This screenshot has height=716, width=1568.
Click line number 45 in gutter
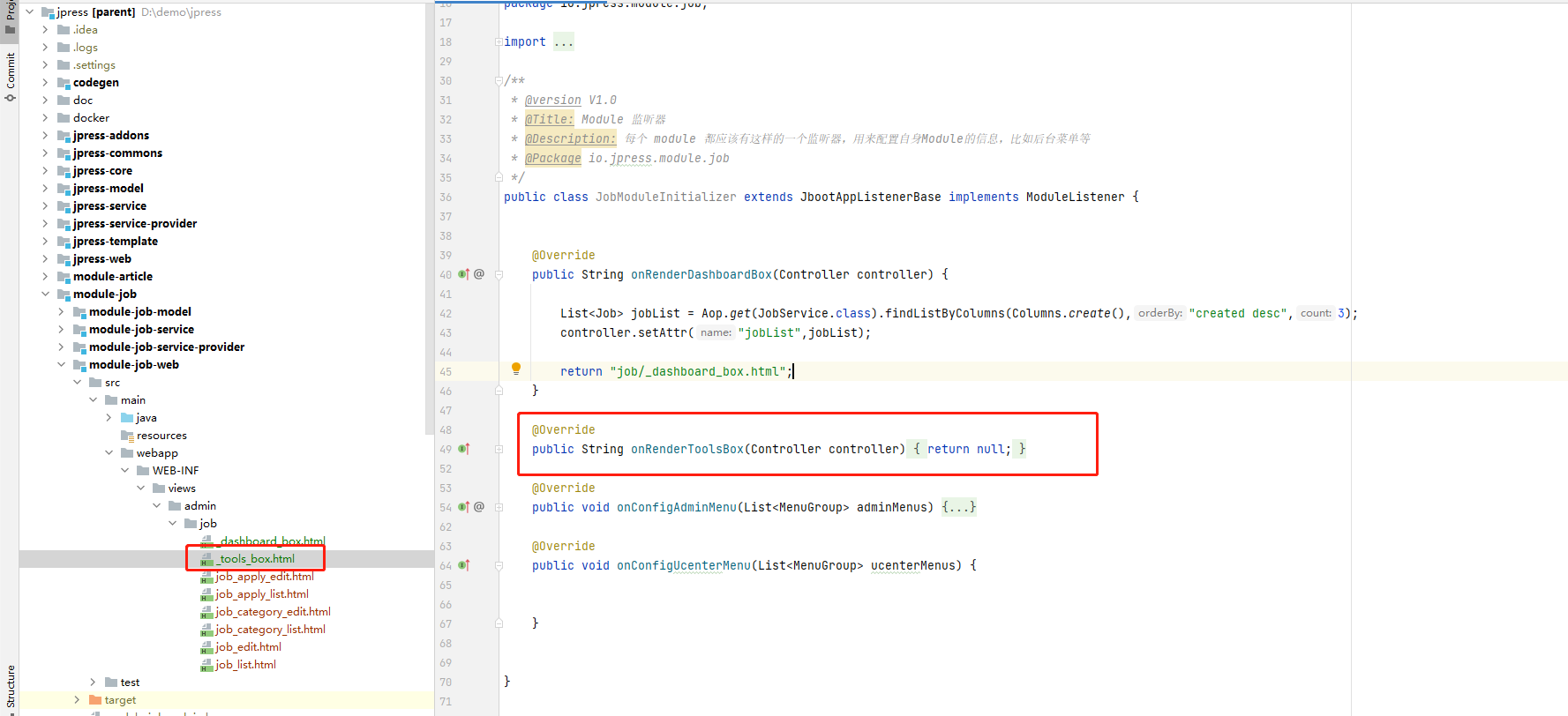(x=446, y=371)
